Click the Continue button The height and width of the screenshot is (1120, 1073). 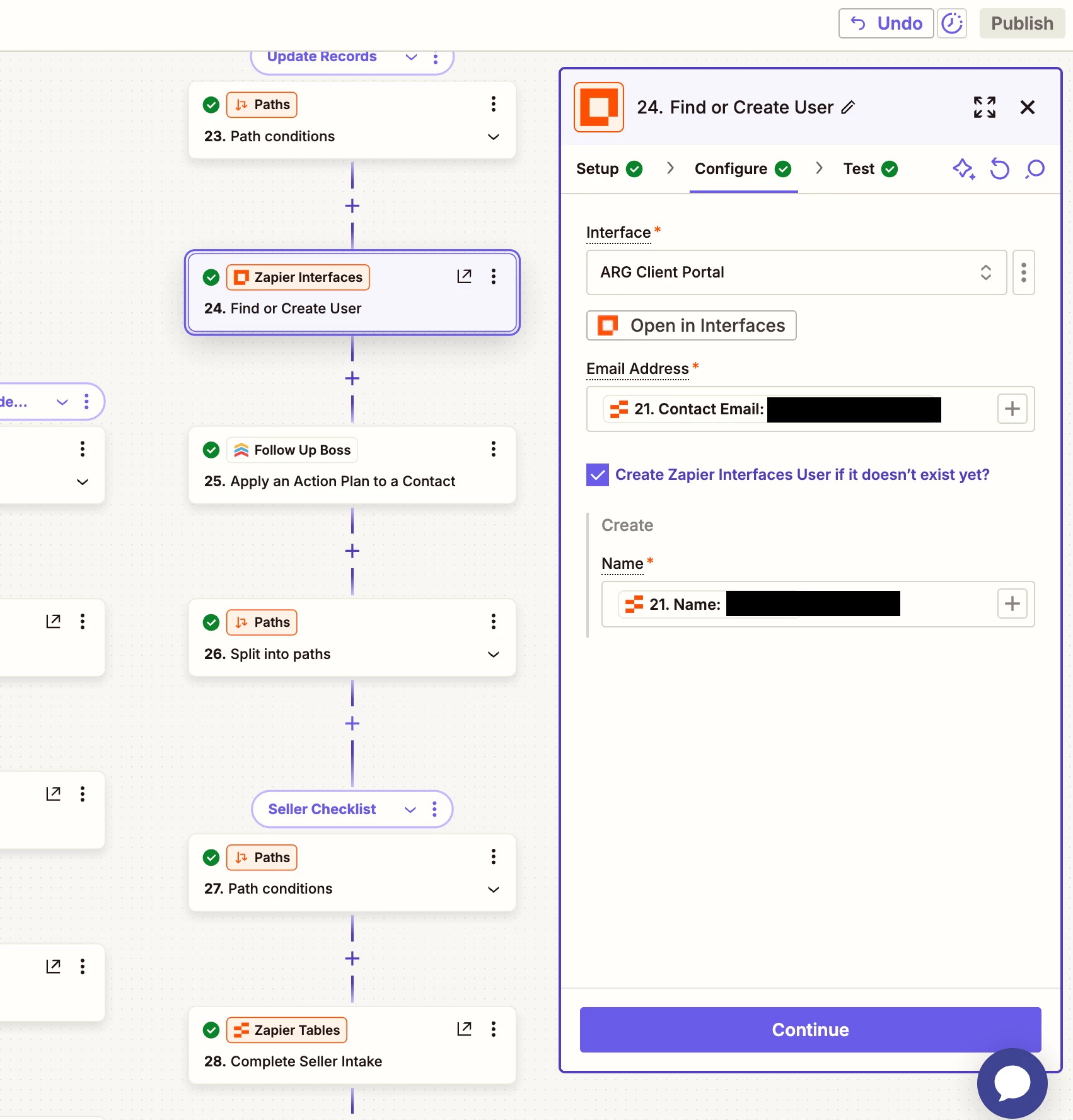coord(810,1030)
